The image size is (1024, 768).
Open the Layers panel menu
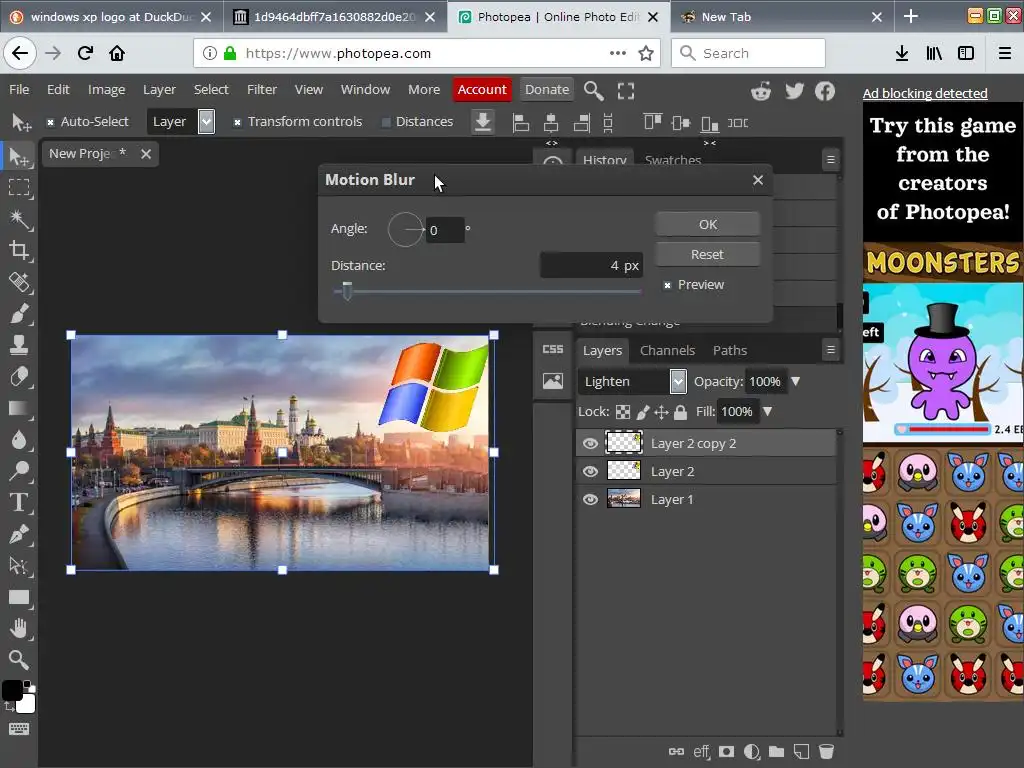click(831, 350)
